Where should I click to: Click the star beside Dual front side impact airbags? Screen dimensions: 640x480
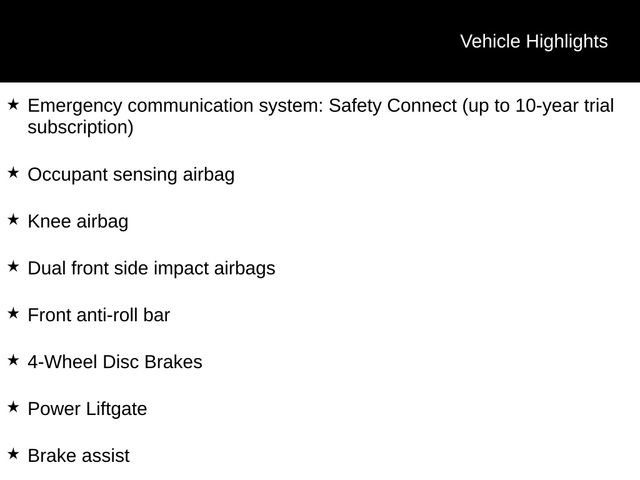(13, 266)
